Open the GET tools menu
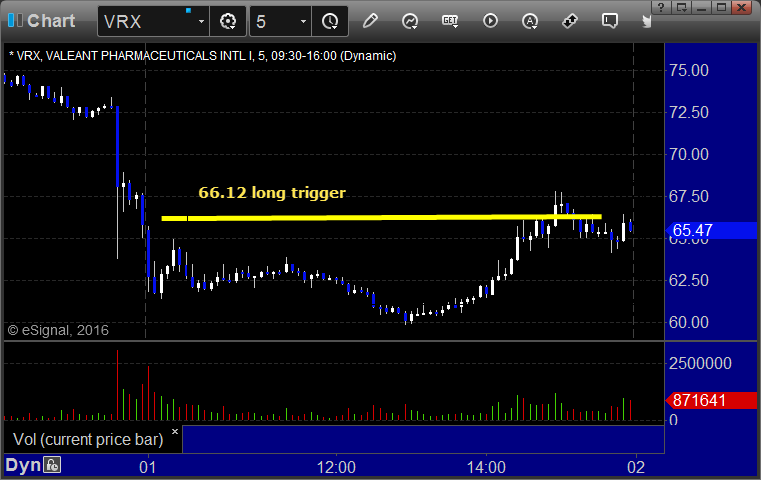The height and width of the screenshot is (480, 761). pyautogui.click(x=450, y=21)
